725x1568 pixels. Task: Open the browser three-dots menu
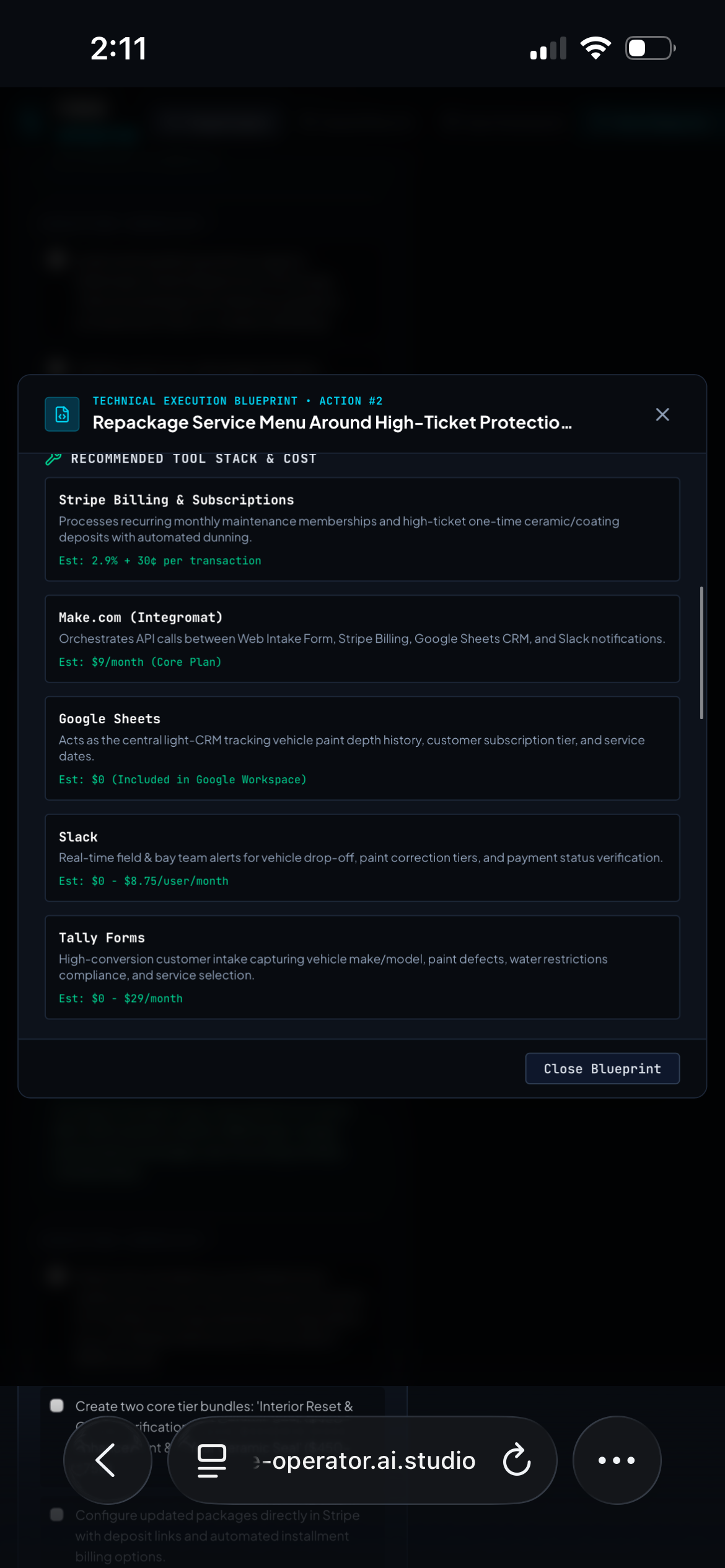click(617, 1460)
